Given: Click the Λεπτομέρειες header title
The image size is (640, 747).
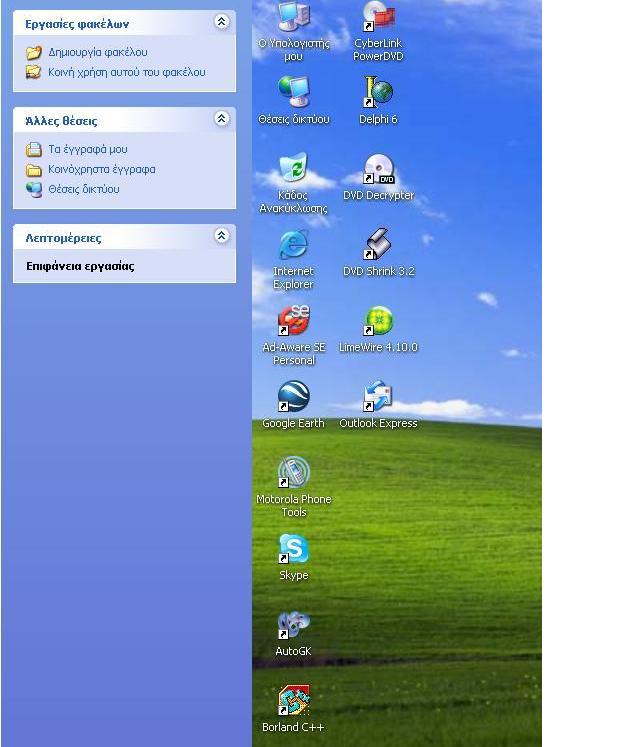Looking at the screenshot, I should (63, 238).
